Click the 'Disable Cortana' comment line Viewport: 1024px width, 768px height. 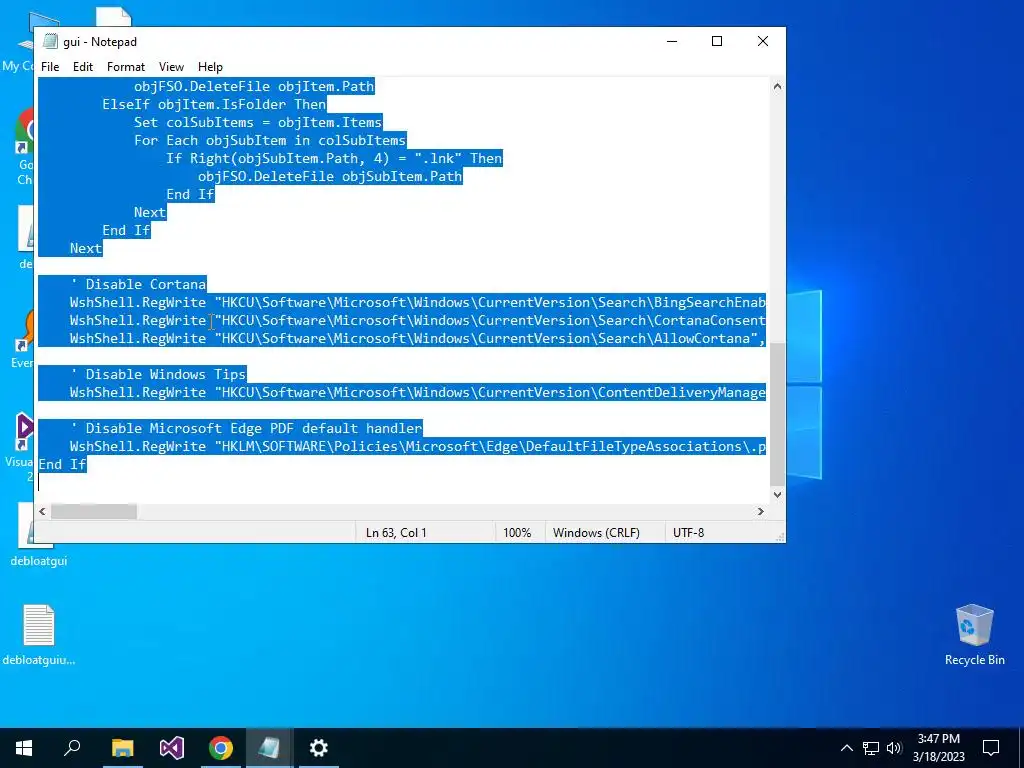click(138, 284)
